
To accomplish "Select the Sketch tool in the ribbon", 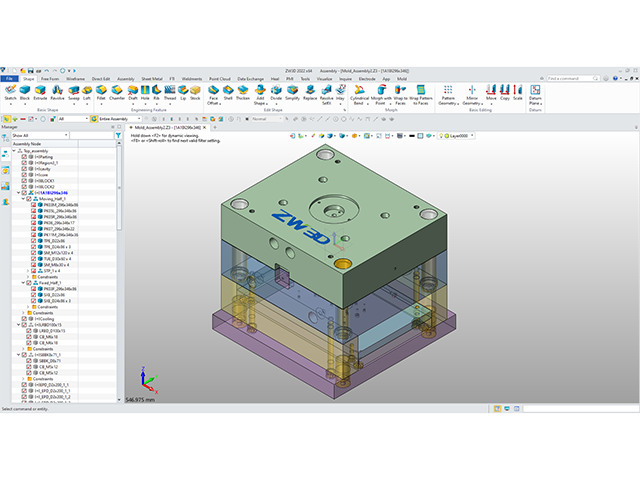I will point(11,93).
